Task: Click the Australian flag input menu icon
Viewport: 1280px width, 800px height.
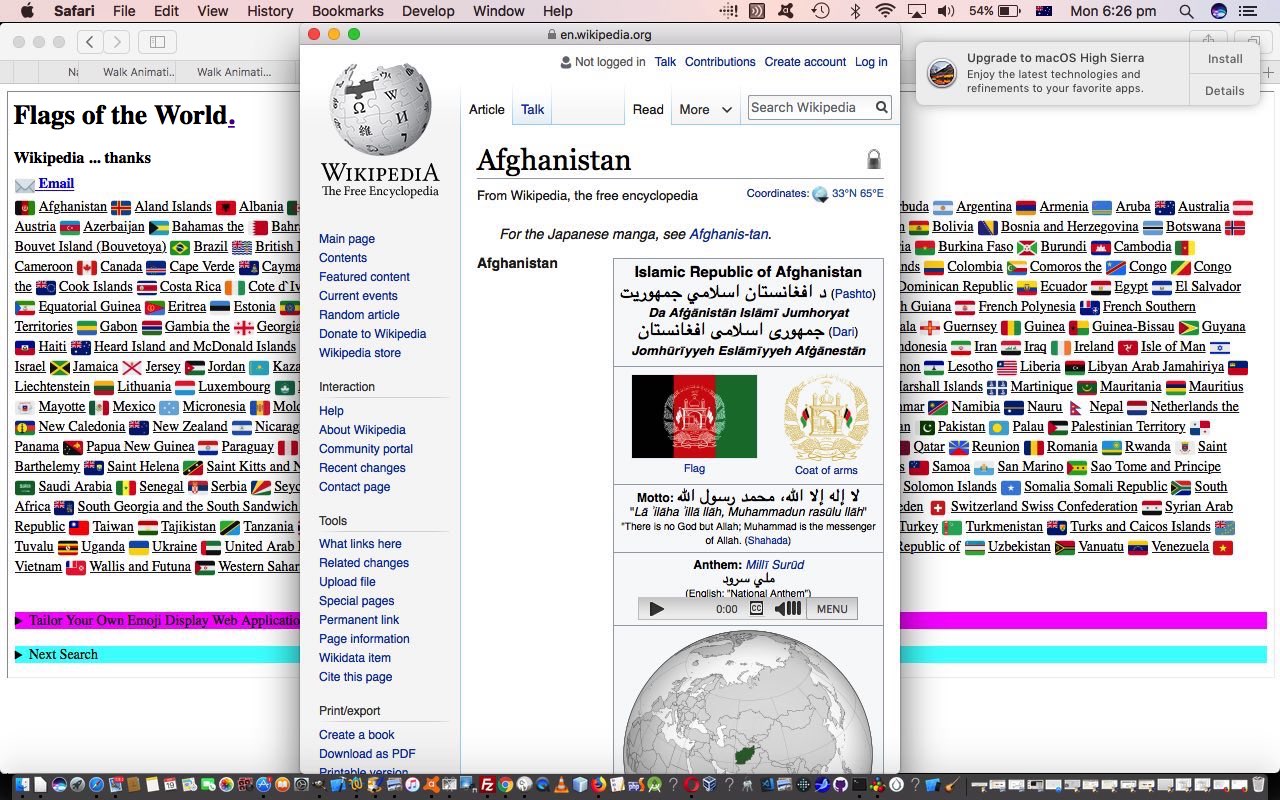Action: click(1044, 11)
